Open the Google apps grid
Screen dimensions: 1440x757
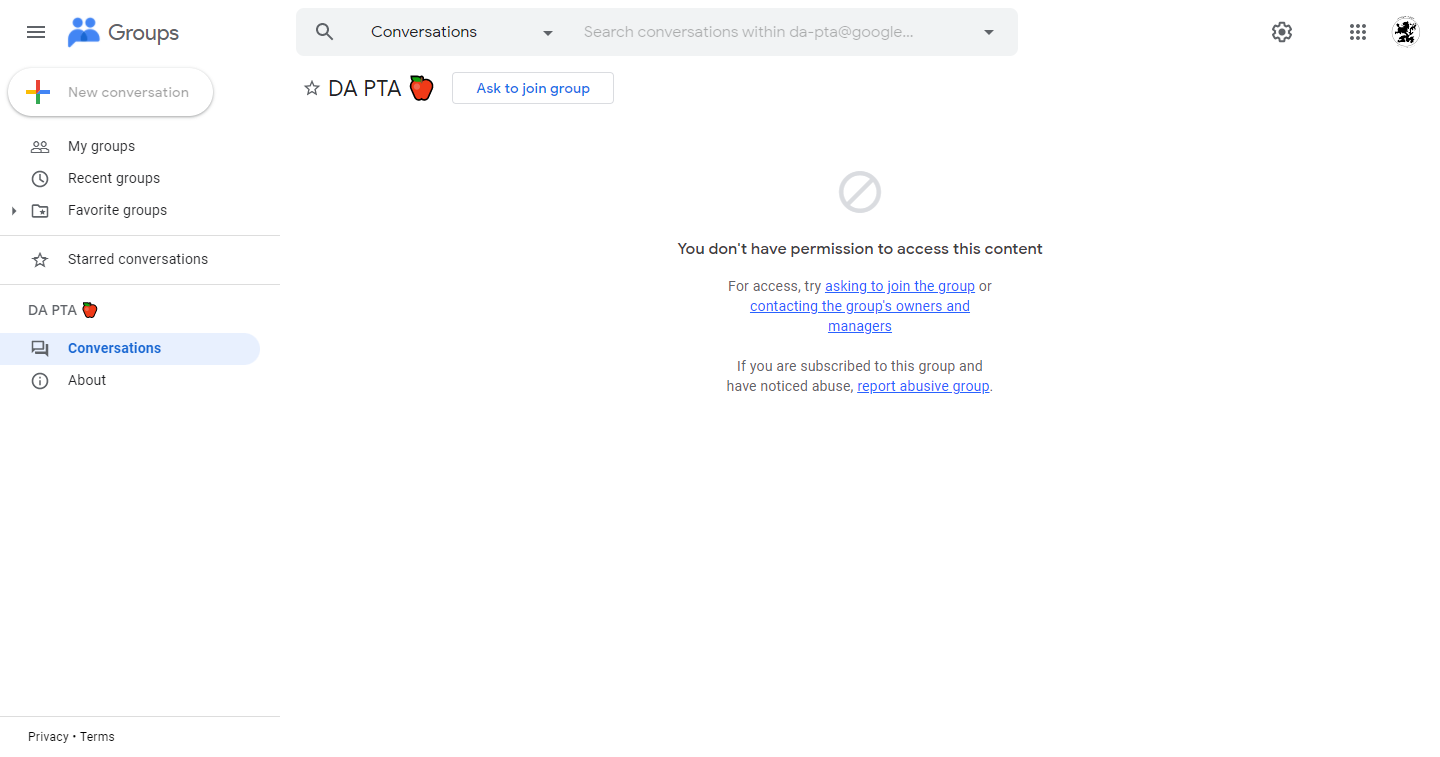click(x=1357, y=32)
